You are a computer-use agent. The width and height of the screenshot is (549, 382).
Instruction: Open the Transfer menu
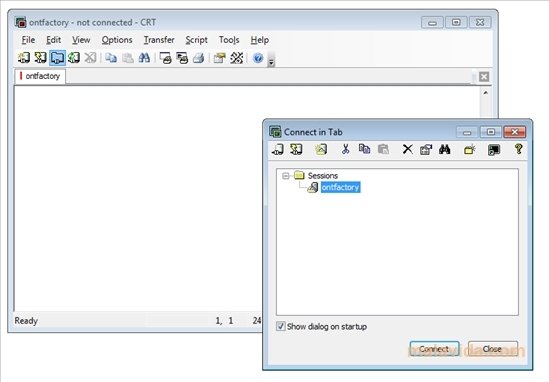pyautogui.click(x=159, y=40)
